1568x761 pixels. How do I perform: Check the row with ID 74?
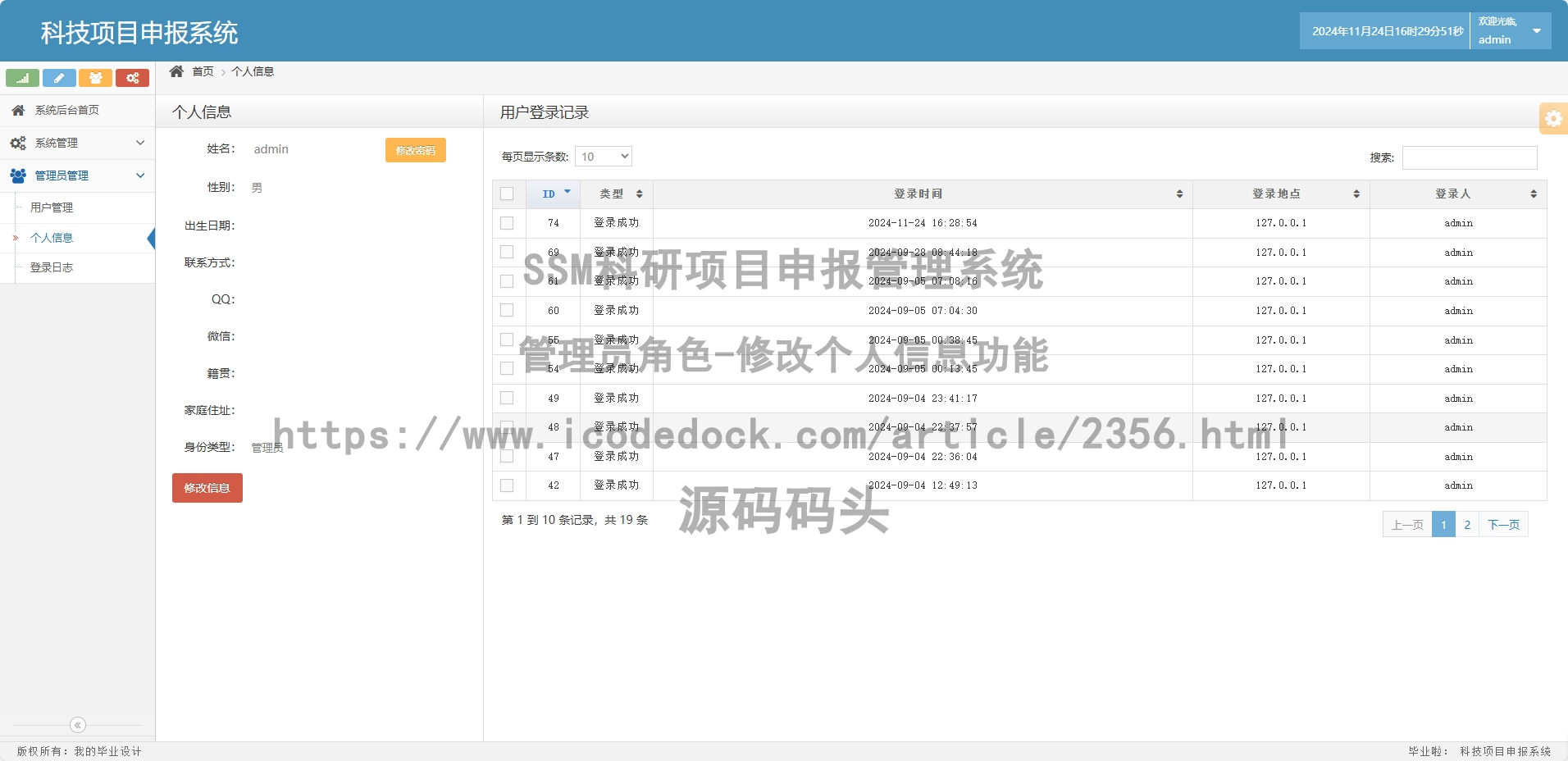tap(507, 223)
